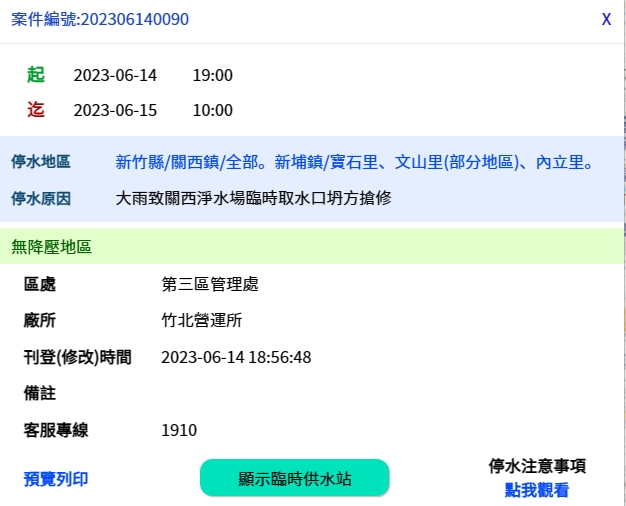Click the case number 202306140090 title
The width and height of the screenshot is (626, 506).
(100, 19)
